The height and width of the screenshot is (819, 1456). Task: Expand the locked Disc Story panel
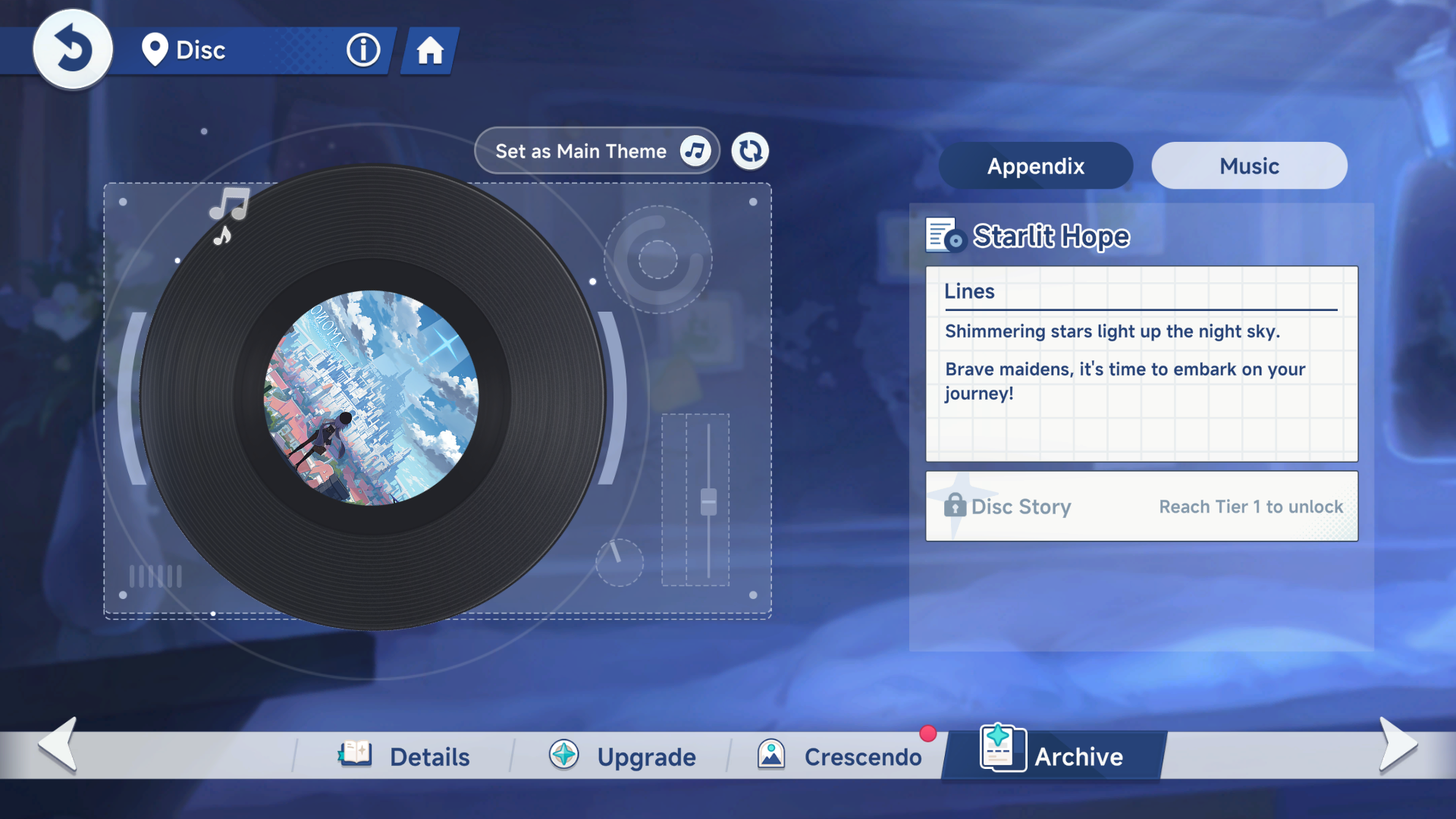pyautogui.click(x=1141, y=506)
